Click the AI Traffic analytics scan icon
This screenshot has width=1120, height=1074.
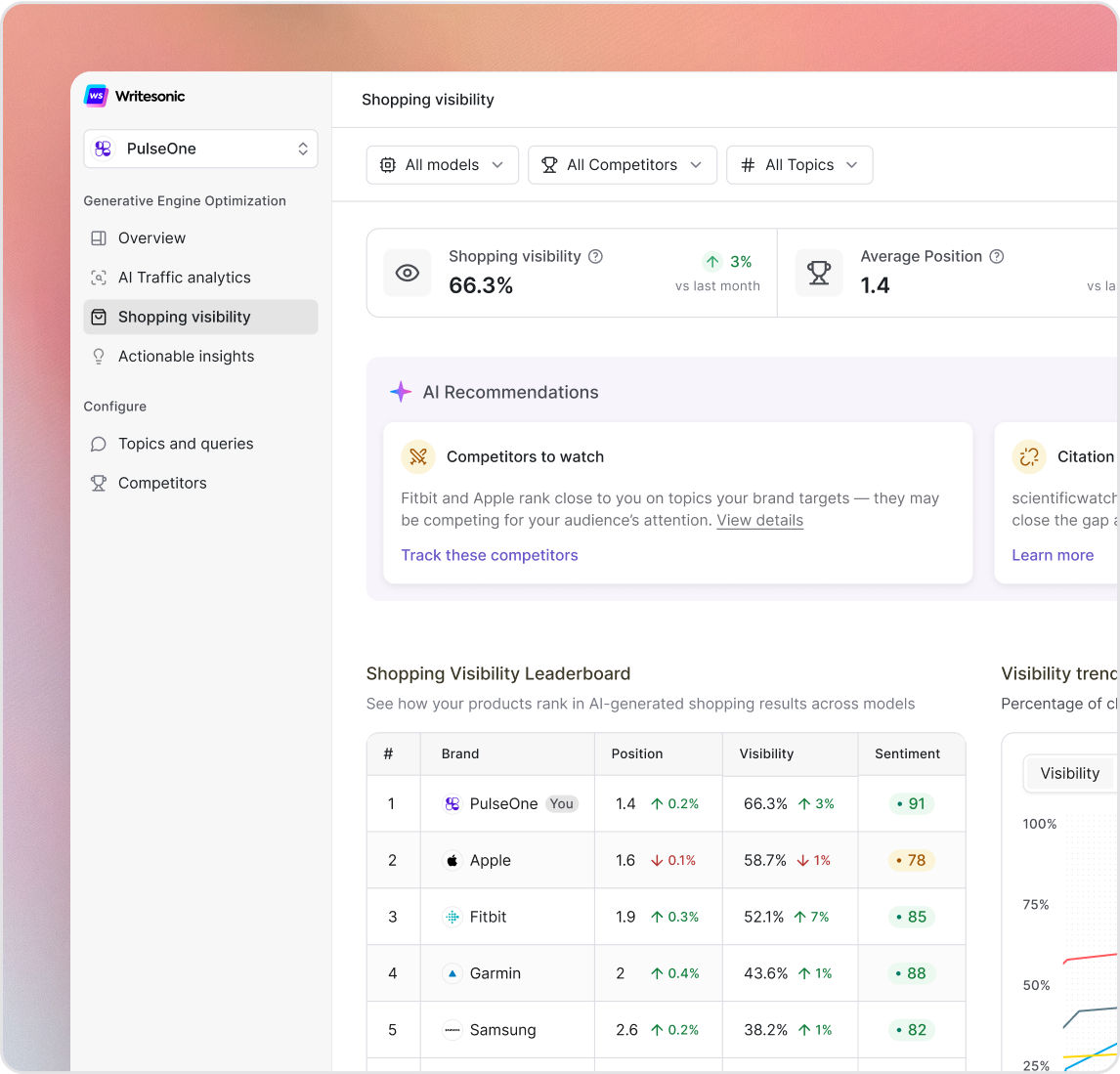[99, 278]
